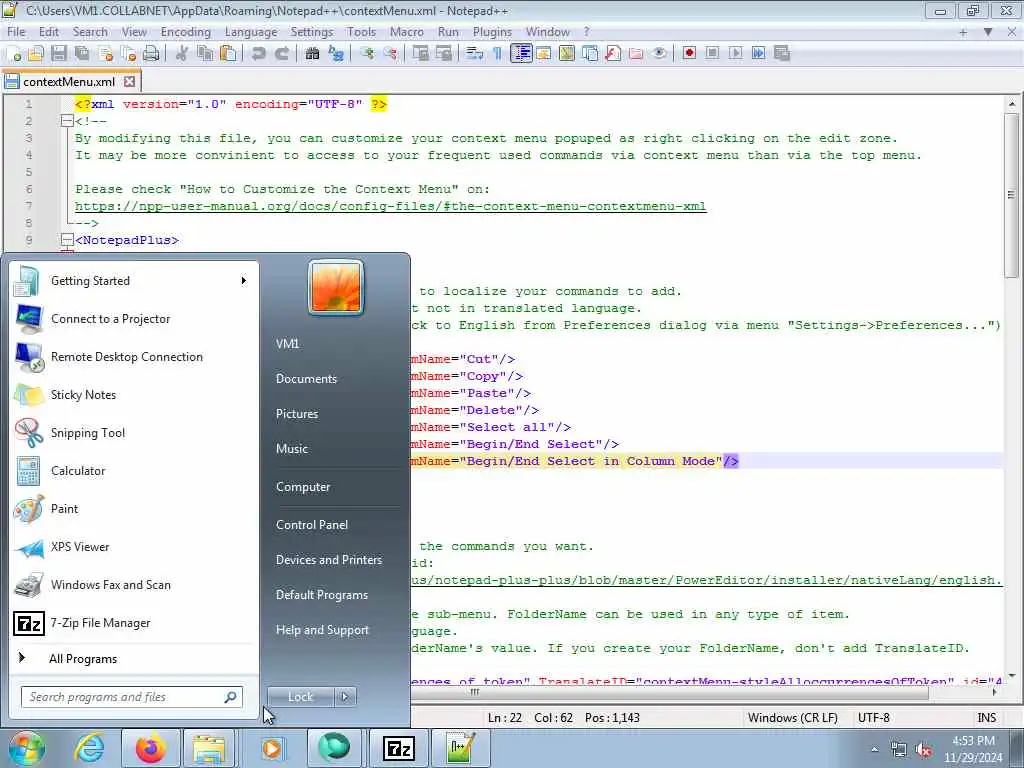This screenshot has height=768, width=1024.
Task: Open Control Panel from Start menu
Action: tap(312, 525)
